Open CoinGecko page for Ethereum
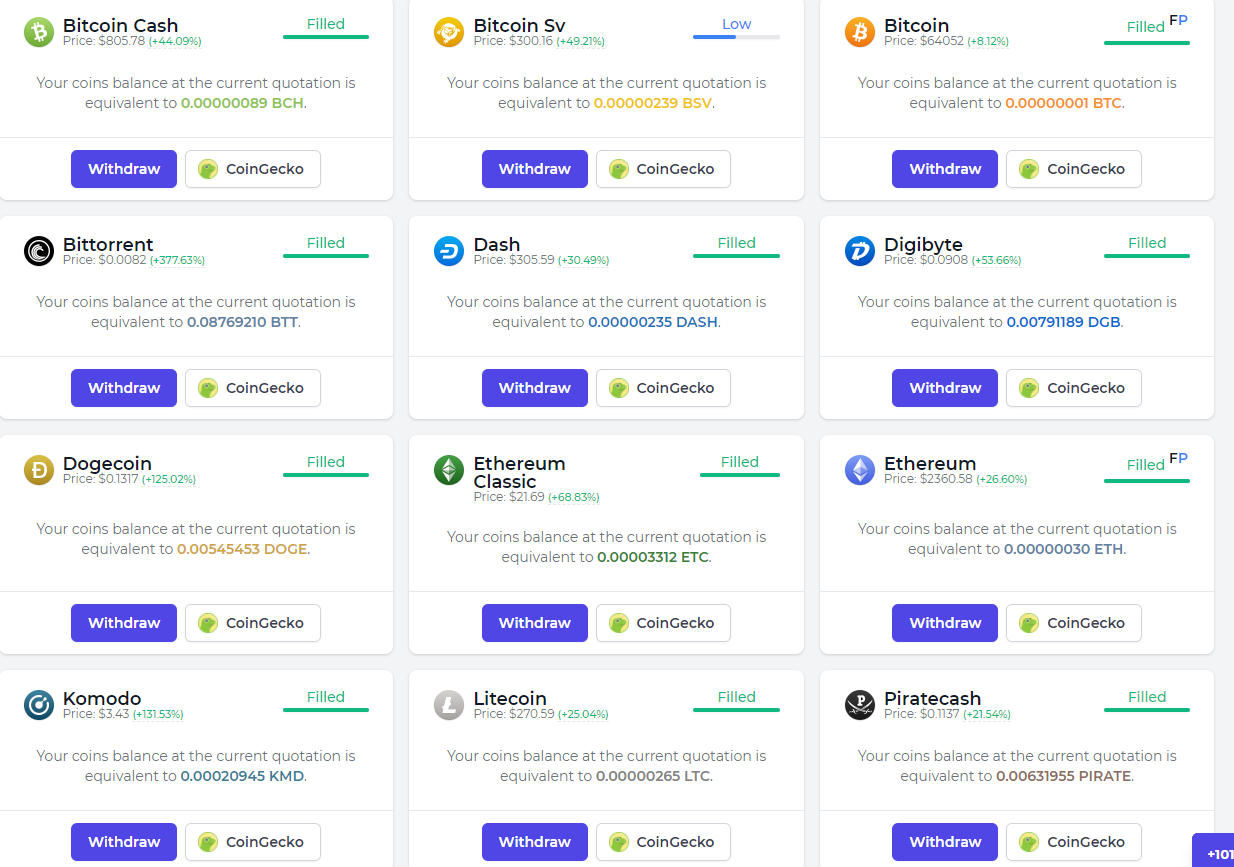This screenshot has height=867, width=1234. point(1074,623)
